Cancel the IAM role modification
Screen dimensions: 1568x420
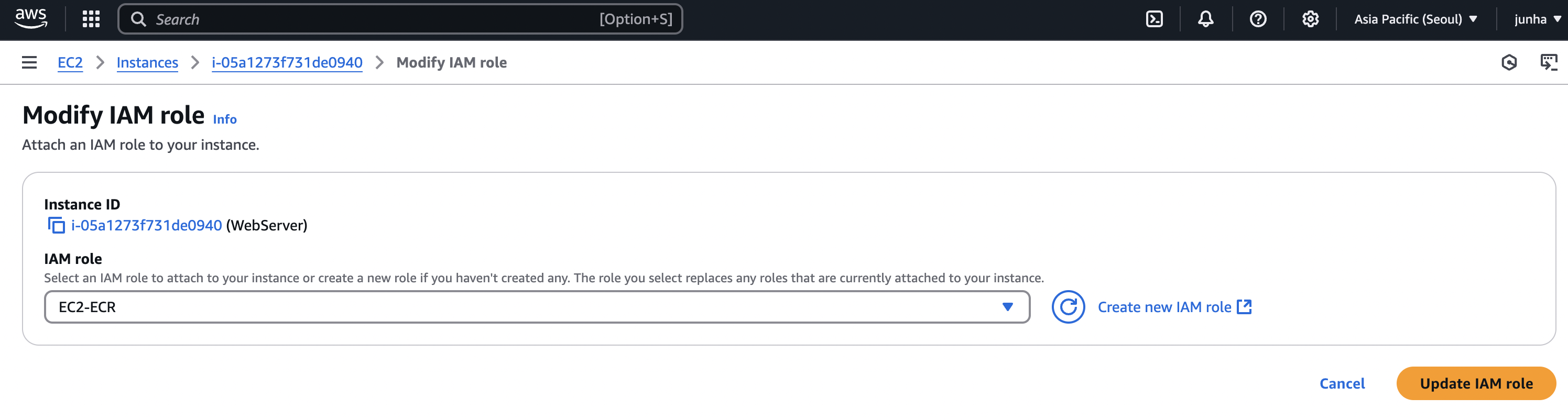[1342, 383]
